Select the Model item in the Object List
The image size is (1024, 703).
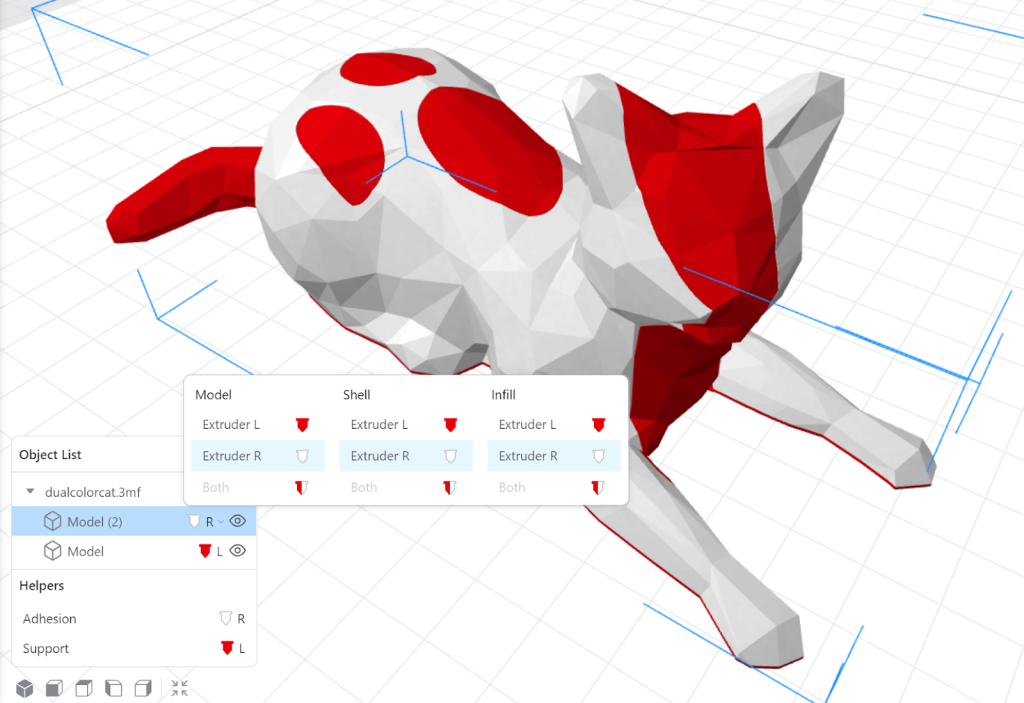85,551
